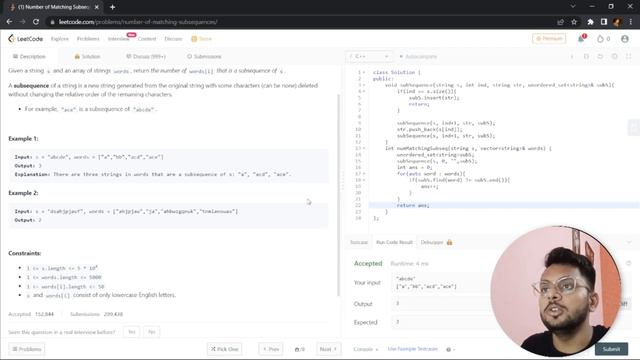Open the Store nav link

tap(202, 39)
